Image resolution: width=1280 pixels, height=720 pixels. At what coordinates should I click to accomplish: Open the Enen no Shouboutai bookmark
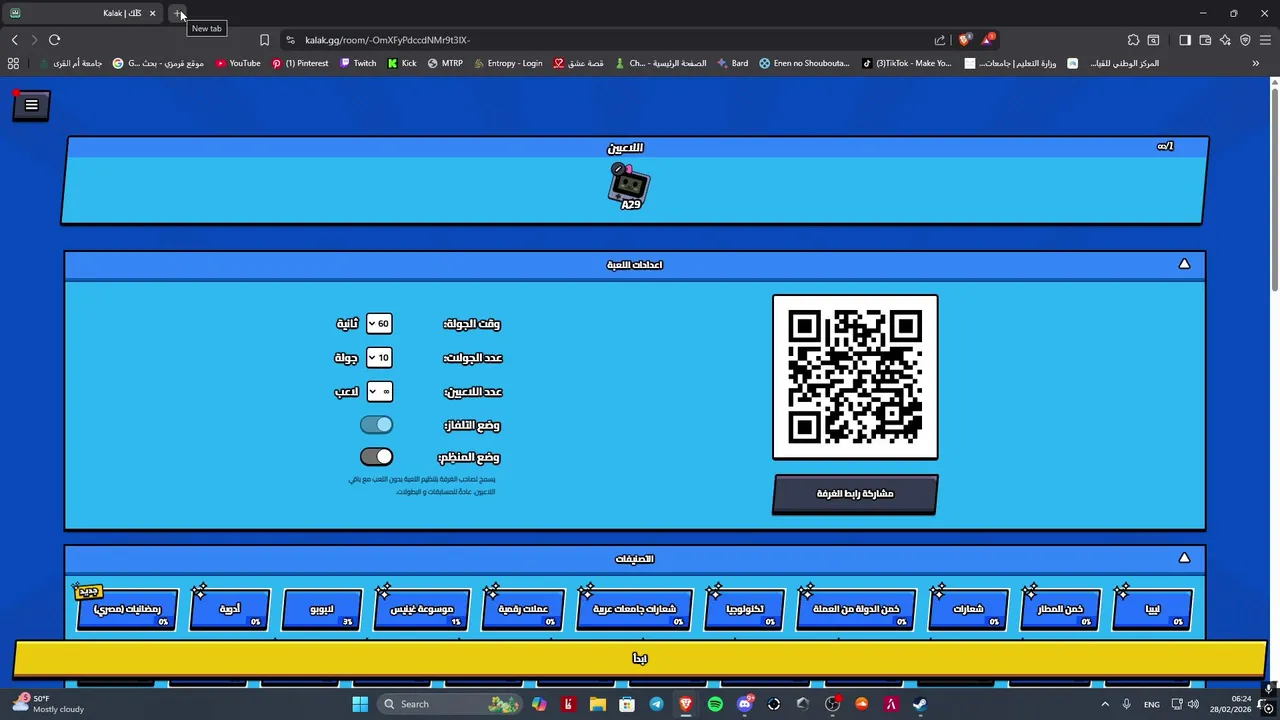pyautogui.click(x=804, y=63)
